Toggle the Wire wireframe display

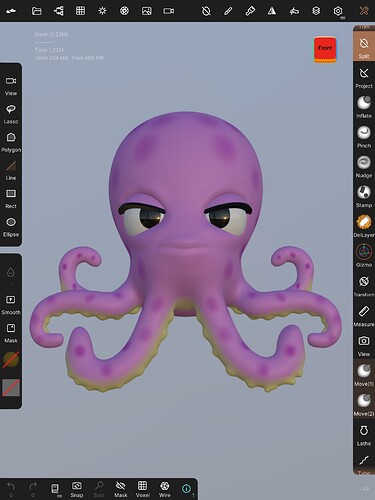tap(164, 489)
